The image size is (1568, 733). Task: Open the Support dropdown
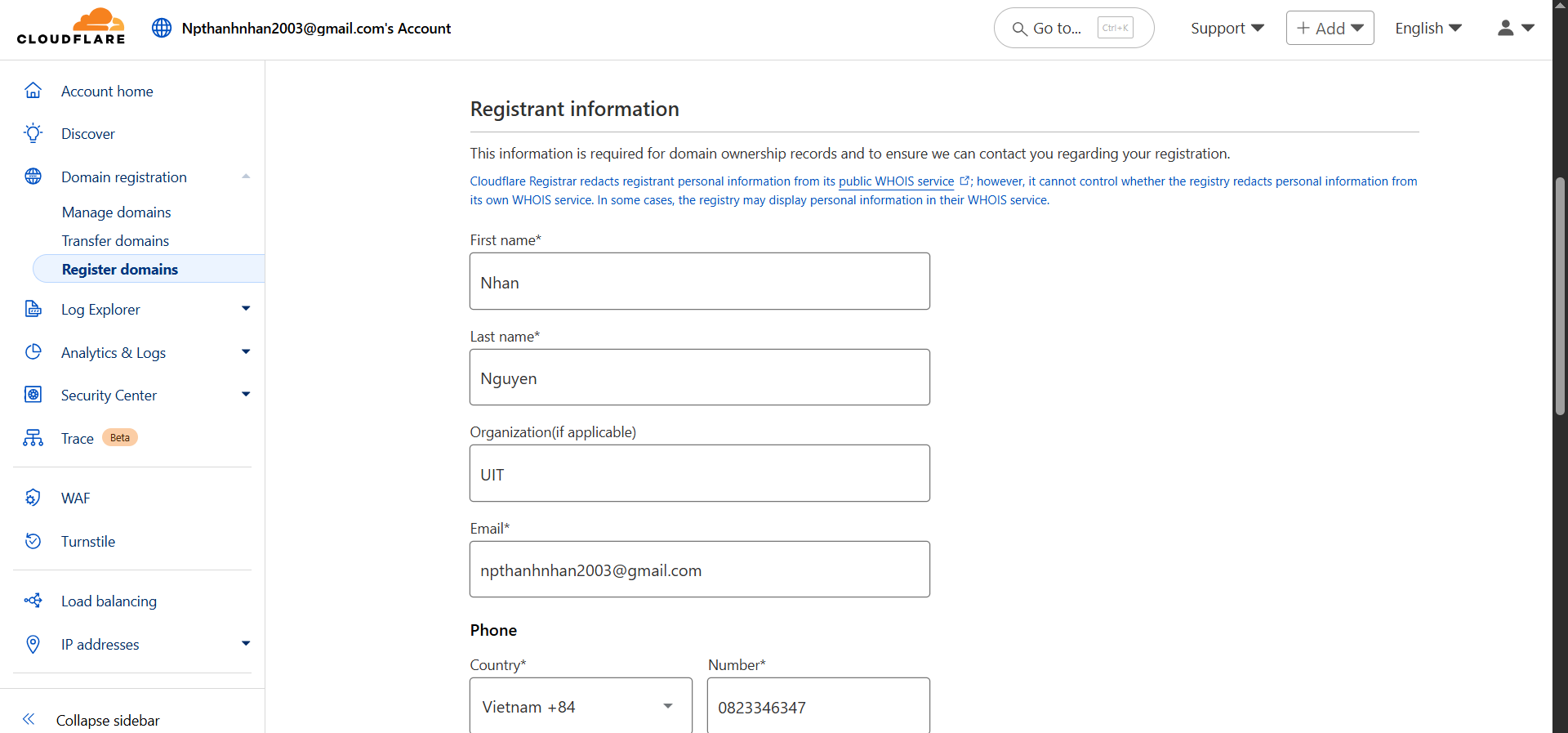(1227, 28)
